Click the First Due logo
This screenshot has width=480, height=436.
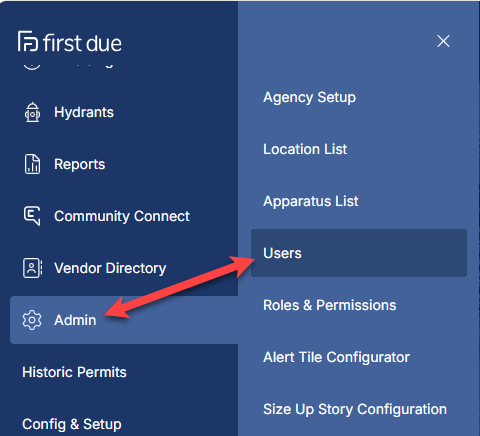(70, 42)
